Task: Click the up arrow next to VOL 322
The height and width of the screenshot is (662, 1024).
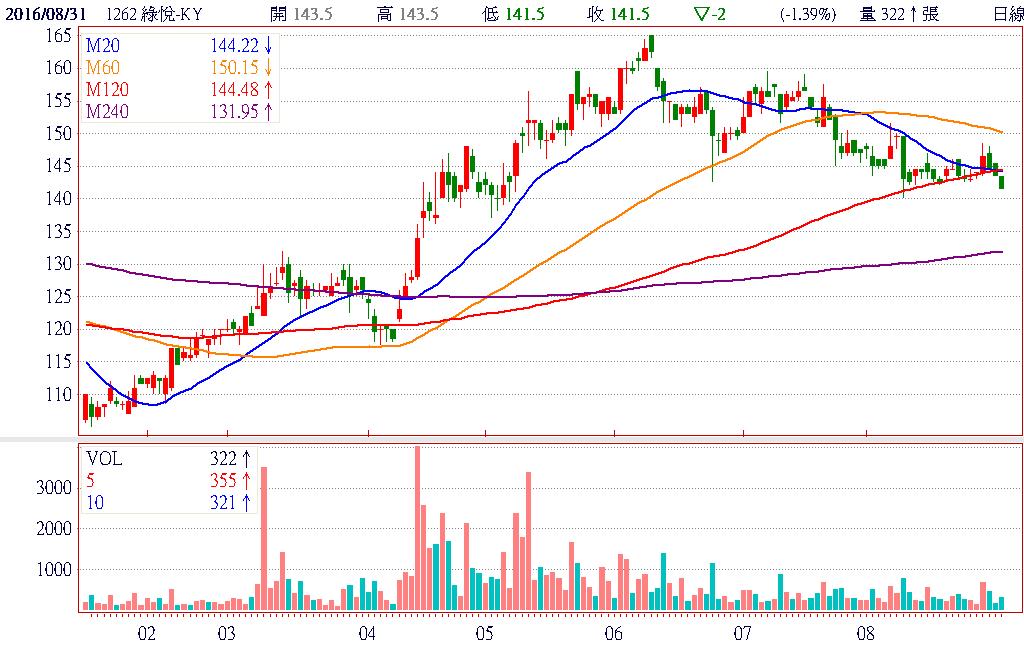Action: 246,459
